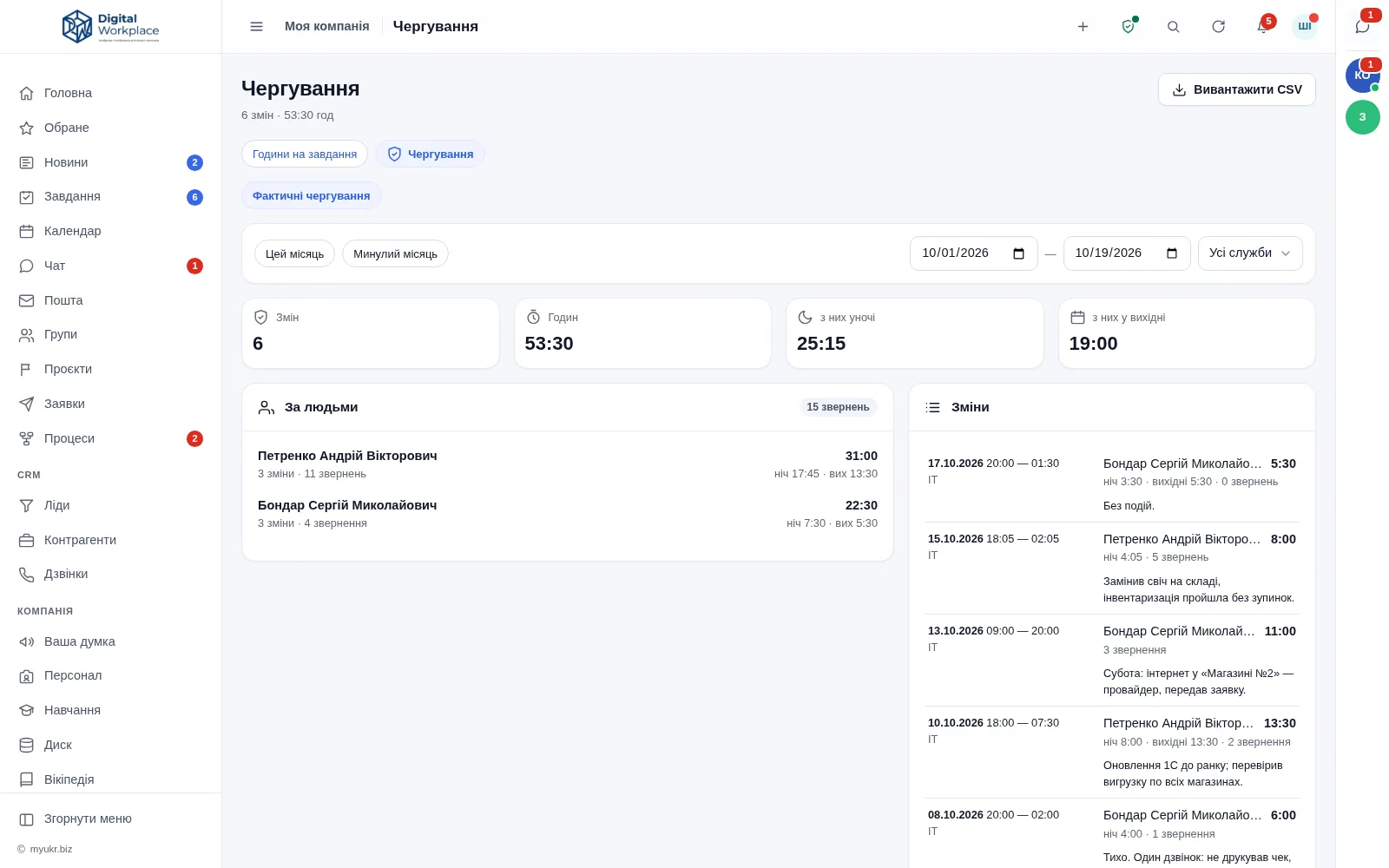The image size is (1389, 868).
Task: Open Процеси section
Action: [x=110, y=438]
